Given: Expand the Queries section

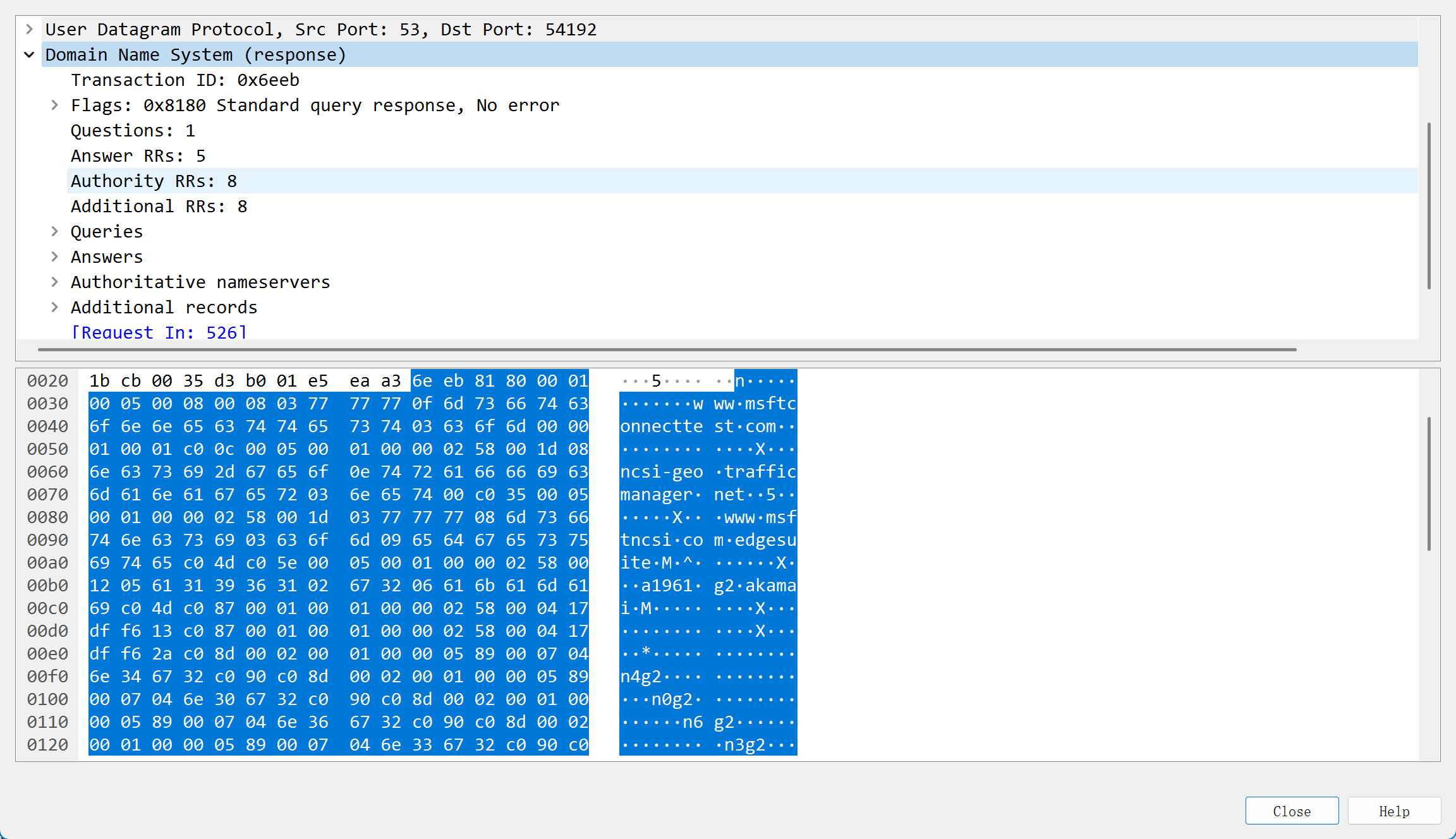Looking at the screenshot, I should 55,231.
